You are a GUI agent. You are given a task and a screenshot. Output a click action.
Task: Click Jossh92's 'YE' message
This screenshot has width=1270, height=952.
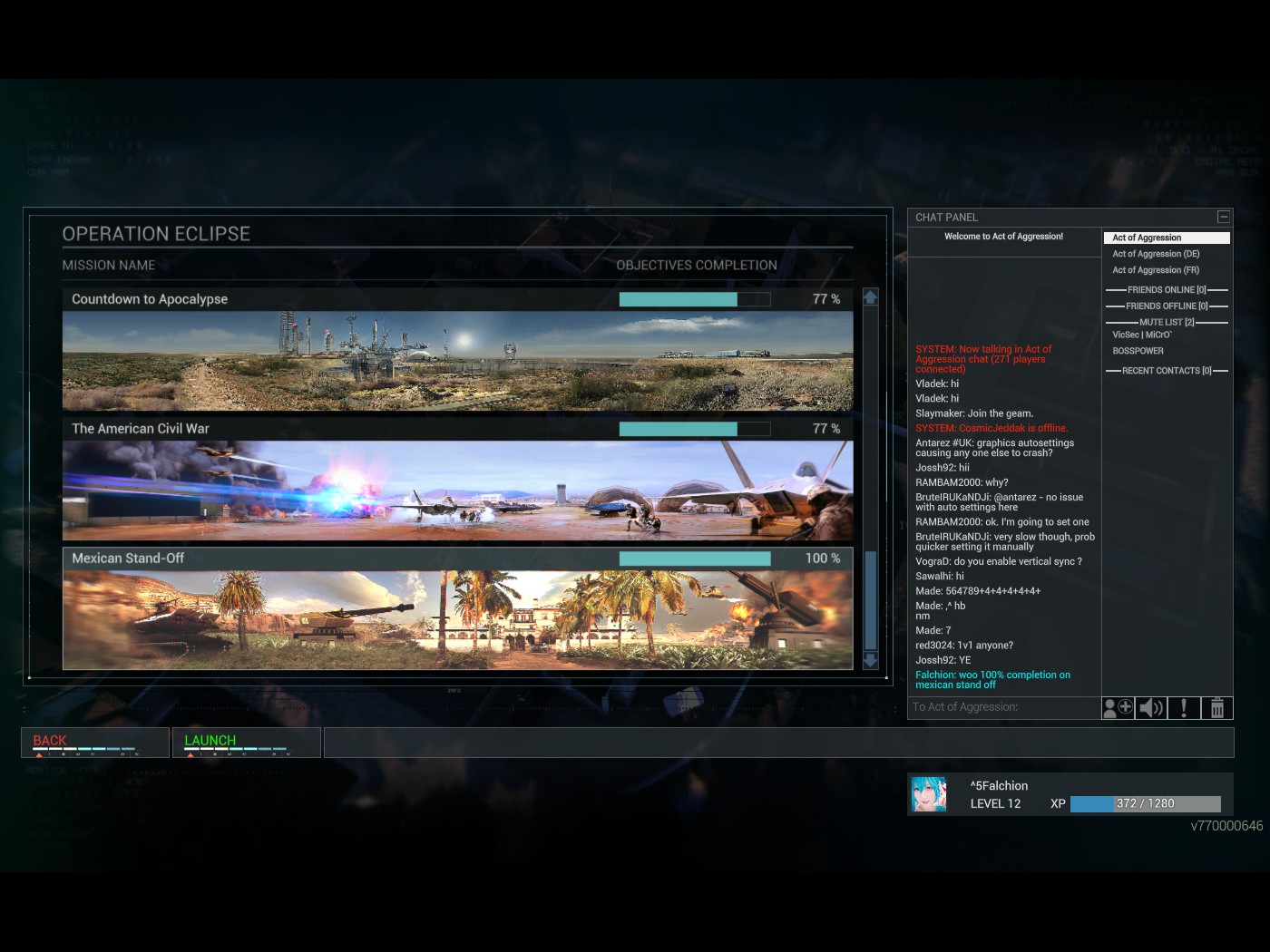[x=943, y=660]
